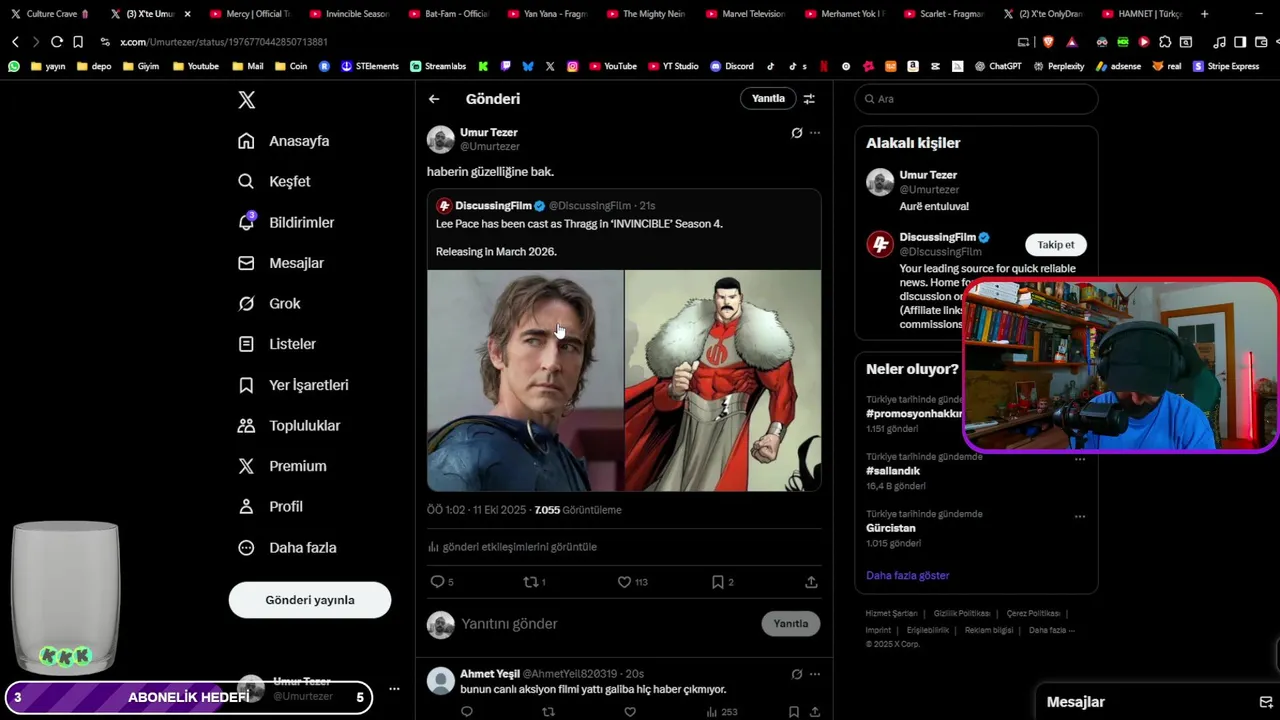Open Umur Tezer in Alakalı kişiler
This screenshot has width=1280, height=720.
[929, 175]
